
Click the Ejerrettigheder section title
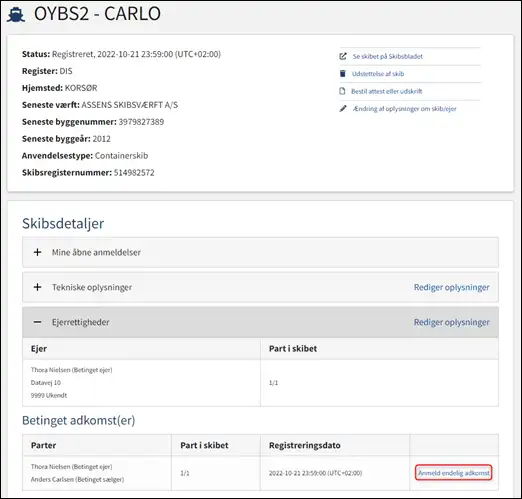click(81, 322)
